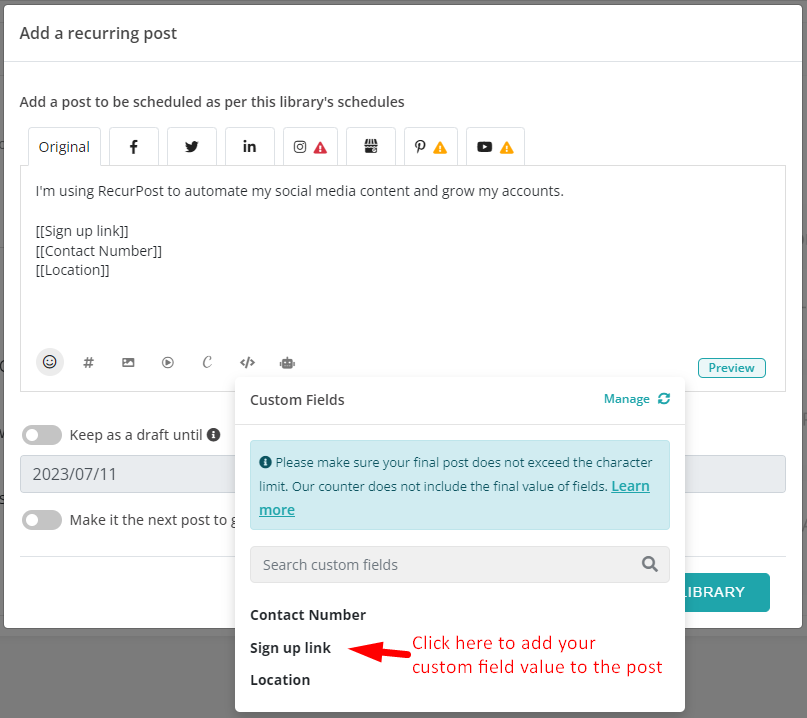The height and width of the screenshot is (718, 807).
Task: Enable the Keep as a draft toggle
Action: tap(41, 435)
